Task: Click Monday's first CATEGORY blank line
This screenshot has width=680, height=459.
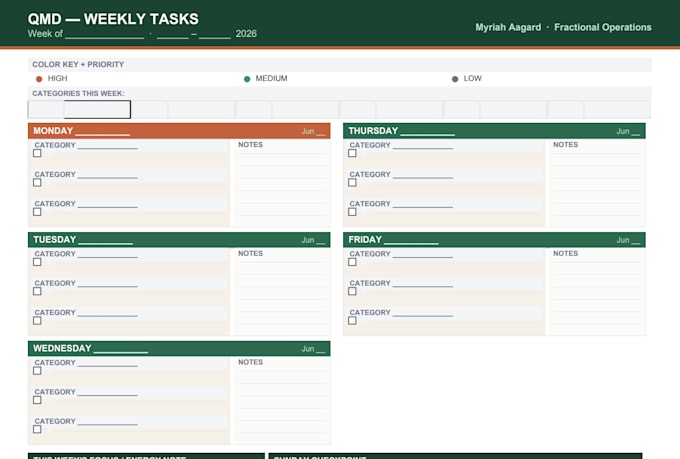Action: point(108,146)
